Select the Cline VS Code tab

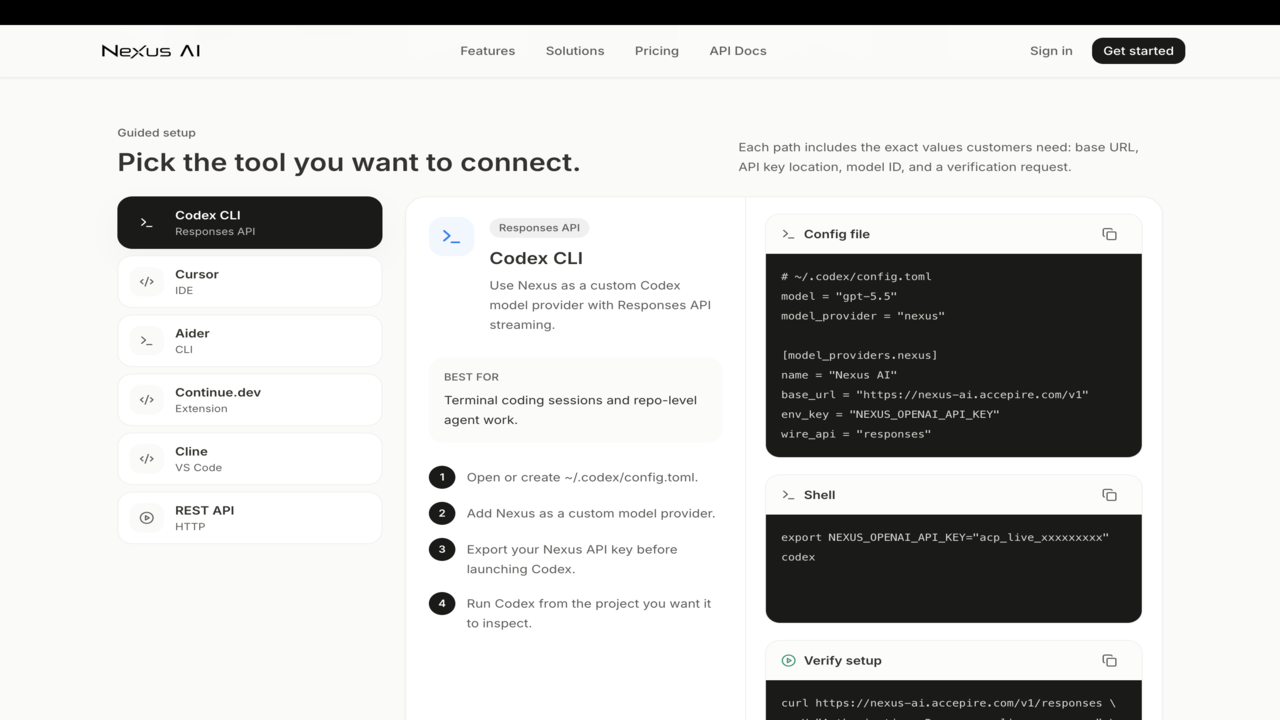[250, 458]
